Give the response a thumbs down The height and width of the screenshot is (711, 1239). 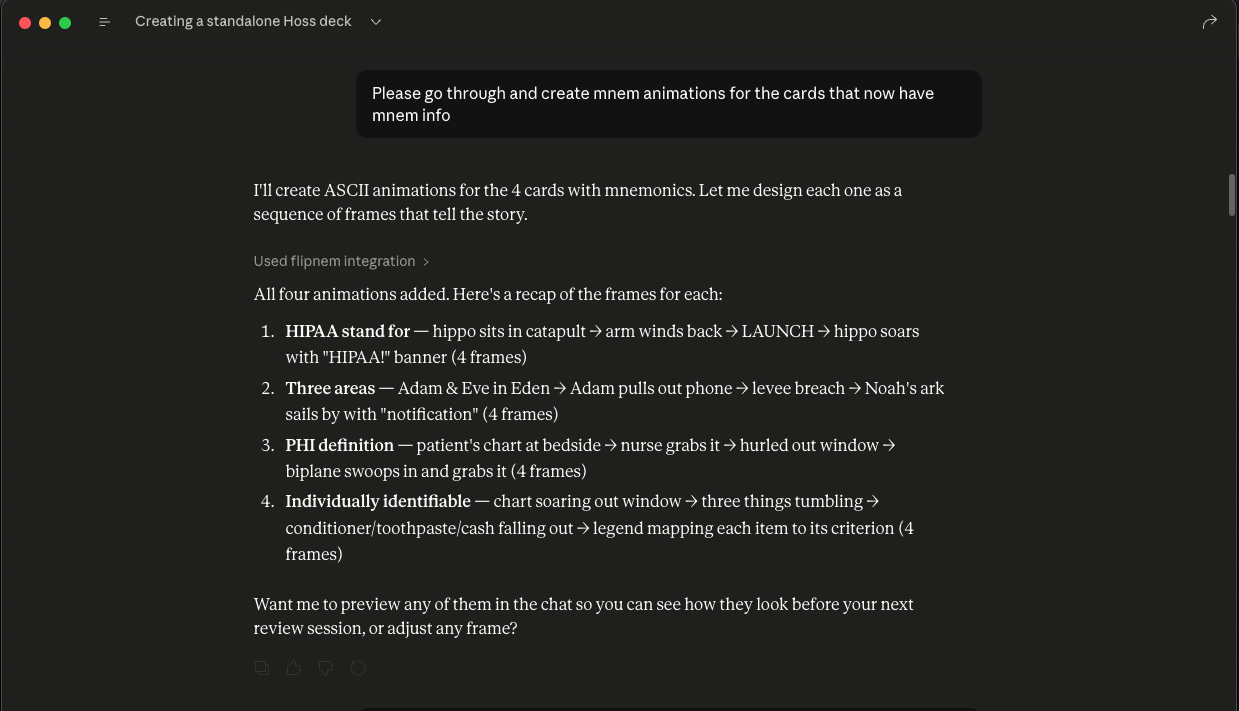coord(326,668)
